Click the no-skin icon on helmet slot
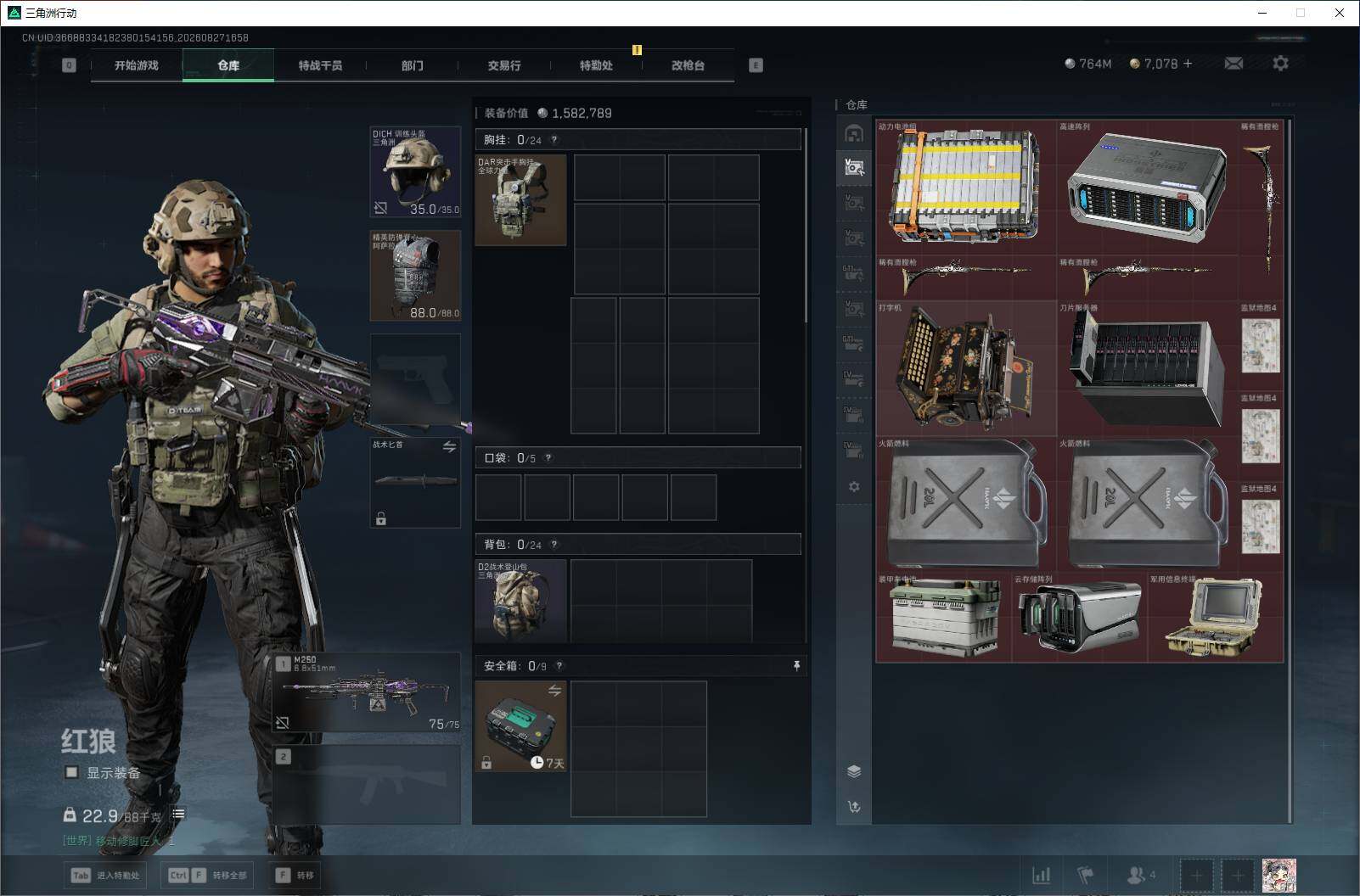This screenshot has height=896, width=1360. click(x=381, y=208)
